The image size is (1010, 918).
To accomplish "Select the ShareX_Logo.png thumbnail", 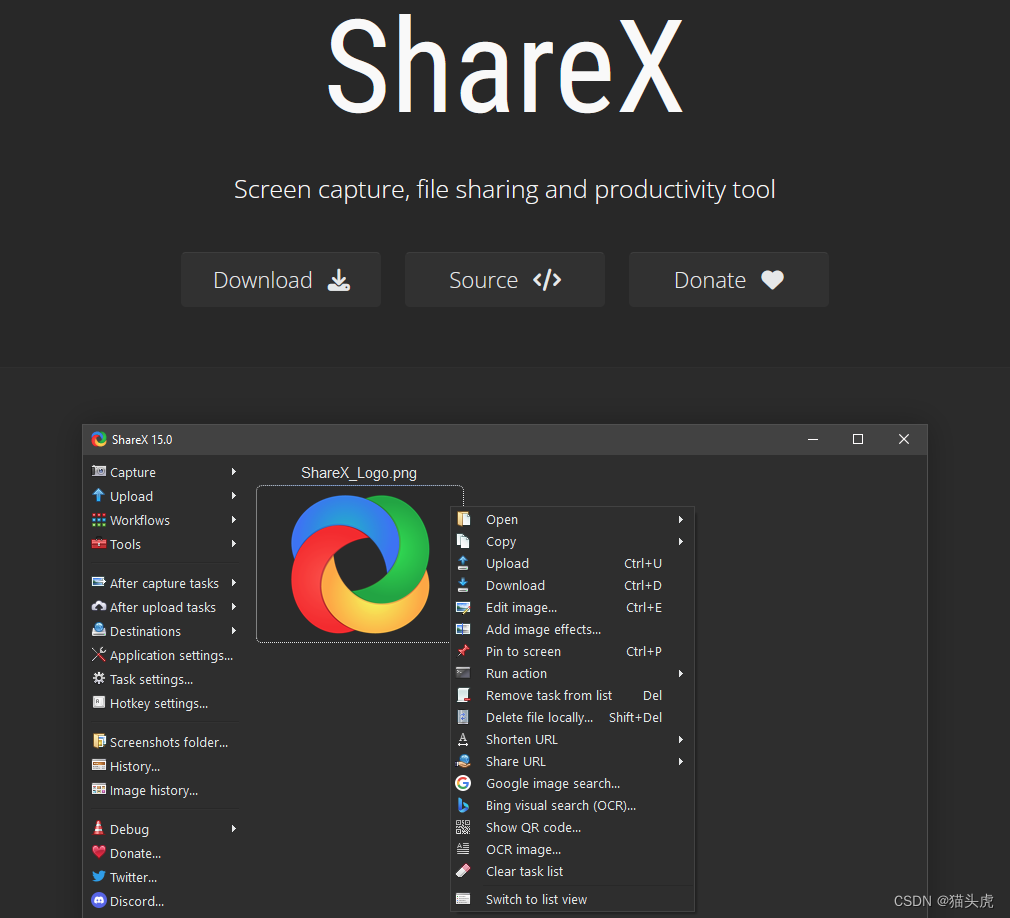I will click(x=359, y=564).
